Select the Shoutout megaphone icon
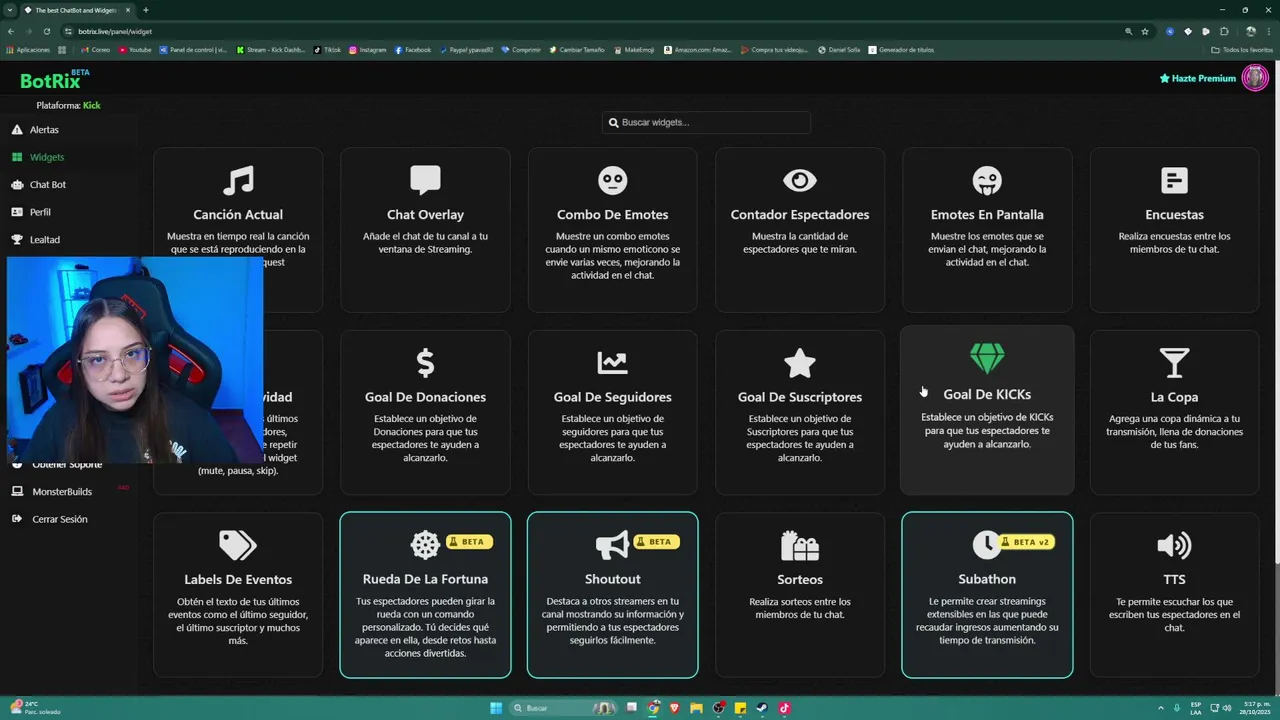 click(x=612, y=545)
